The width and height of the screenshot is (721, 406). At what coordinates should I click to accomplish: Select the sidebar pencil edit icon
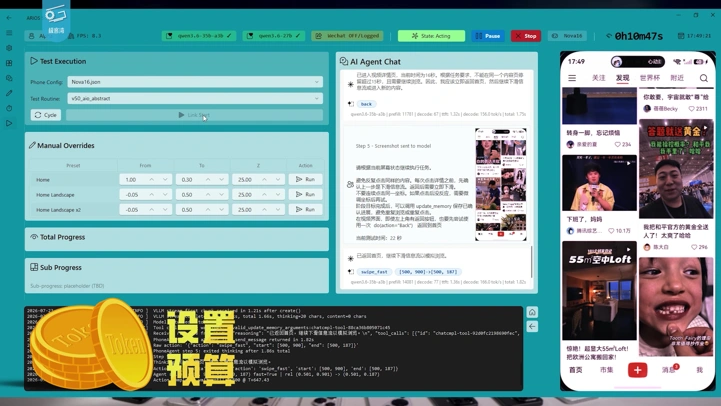(x=9, y=93)
